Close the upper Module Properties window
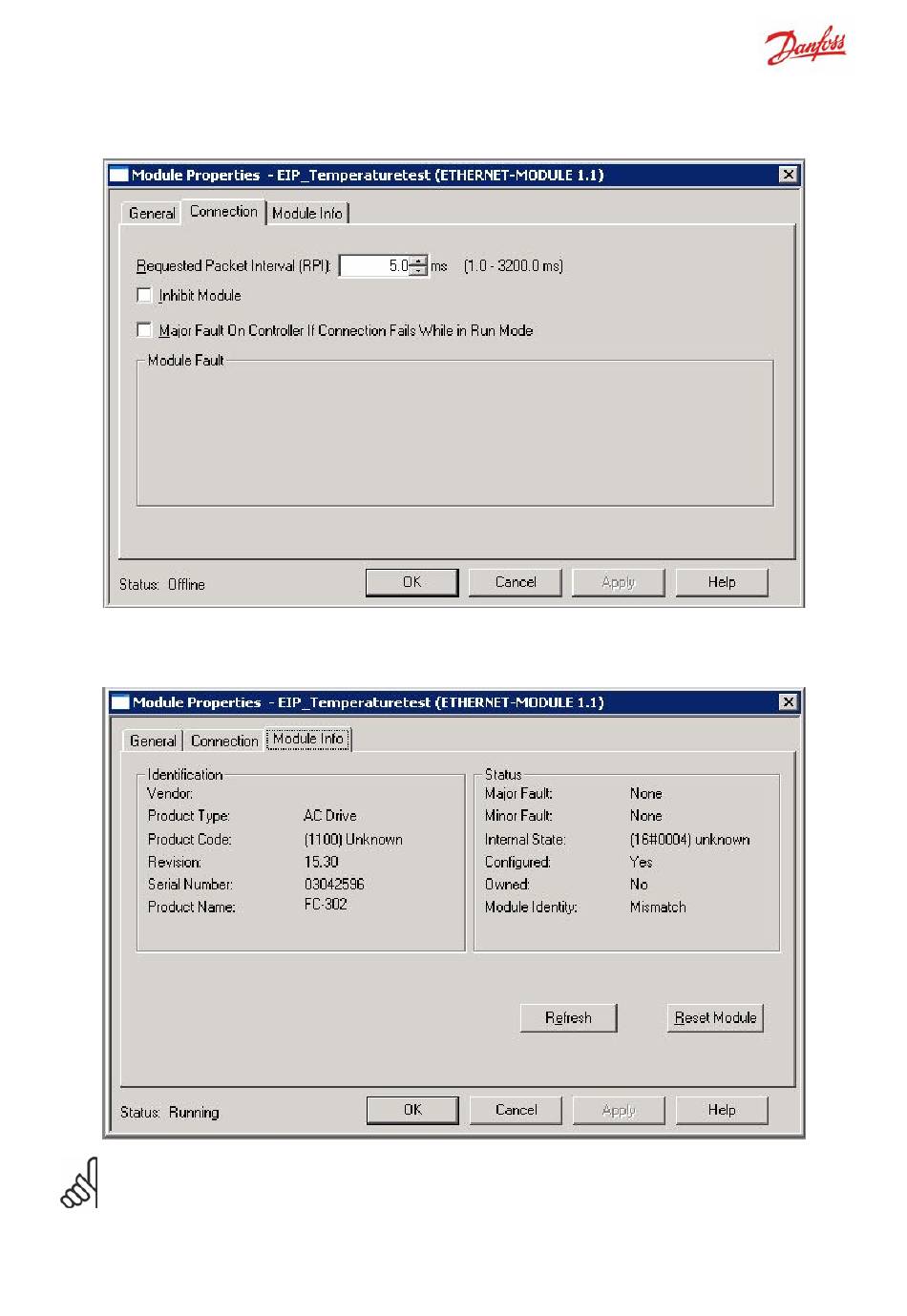 [x=788, y=174]
